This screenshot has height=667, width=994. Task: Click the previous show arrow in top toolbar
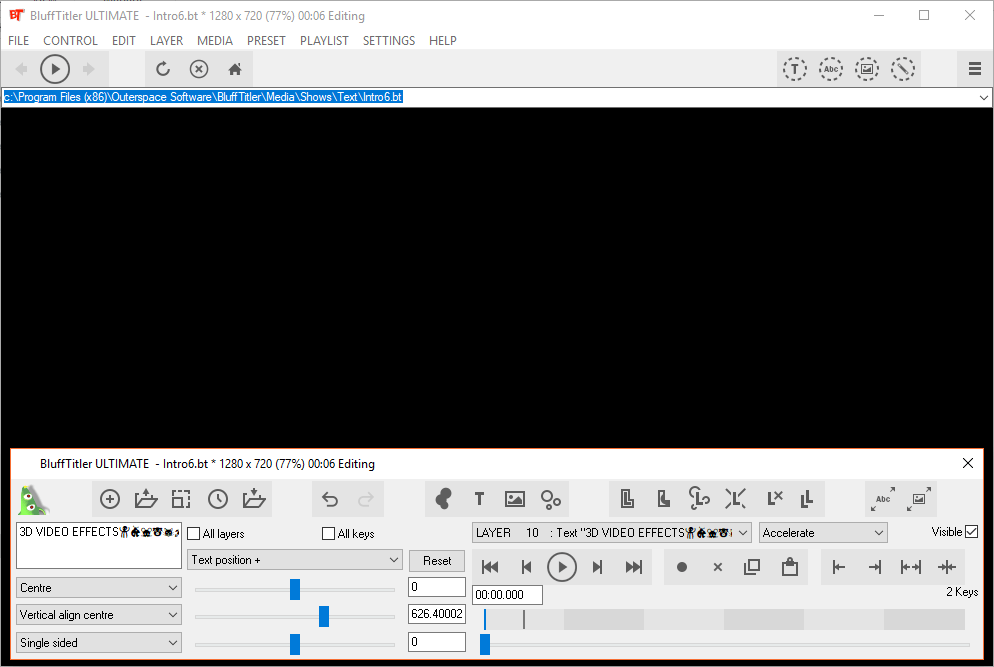coord(22,68)
